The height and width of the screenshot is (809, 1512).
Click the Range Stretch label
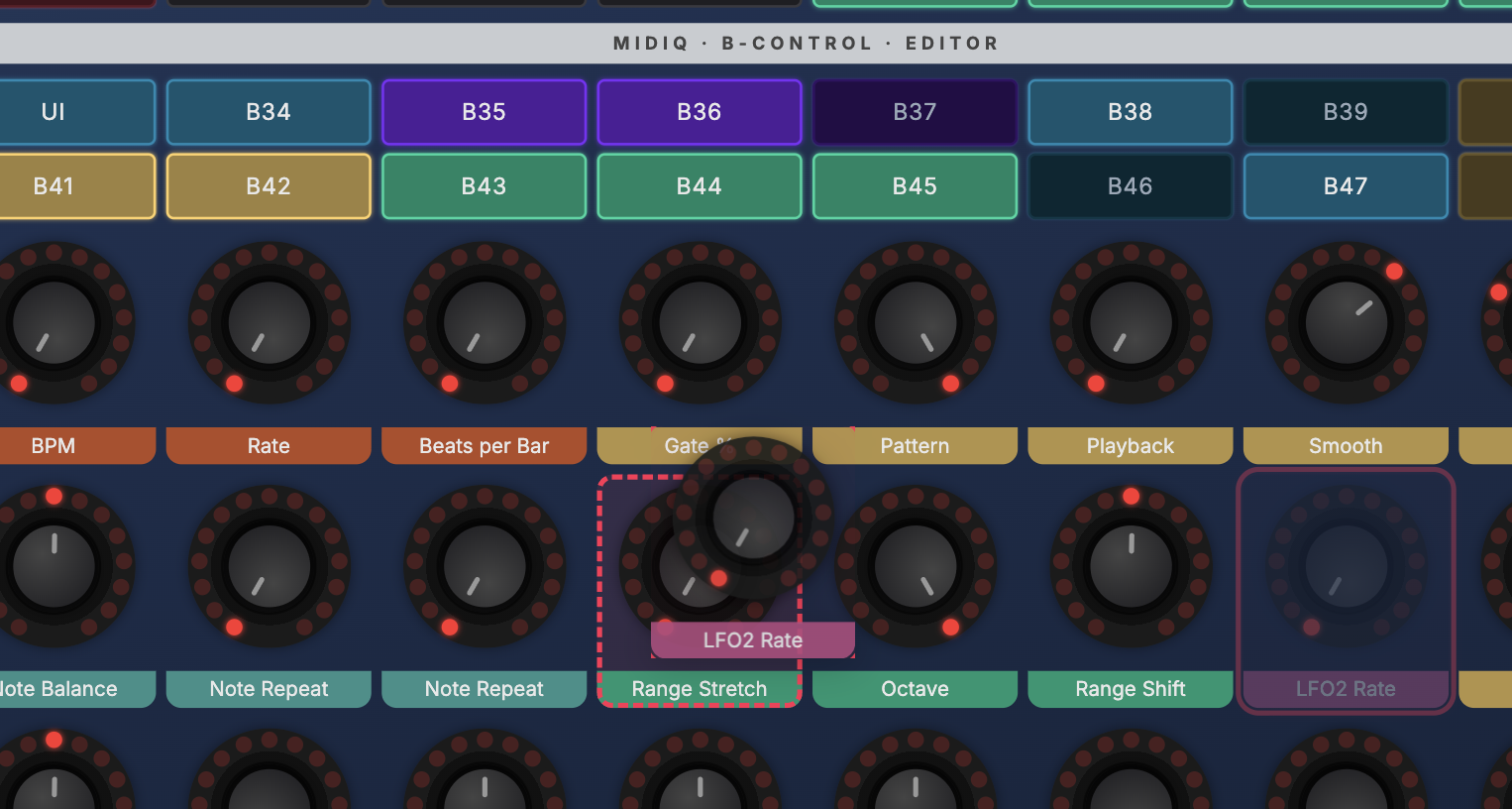(x=700, y=689)
